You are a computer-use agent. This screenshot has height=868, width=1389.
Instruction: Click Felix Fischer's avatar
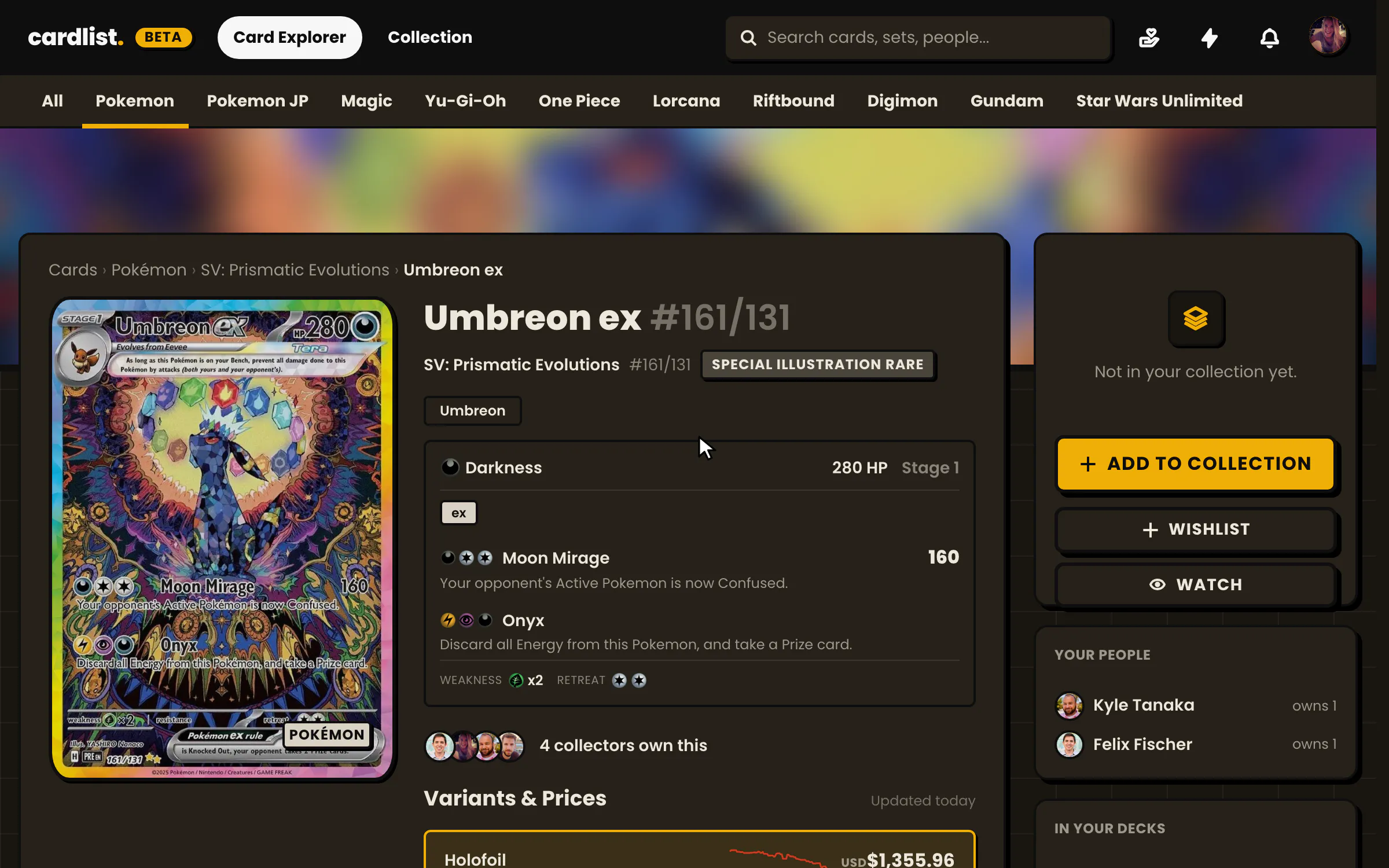[1070, 744]
